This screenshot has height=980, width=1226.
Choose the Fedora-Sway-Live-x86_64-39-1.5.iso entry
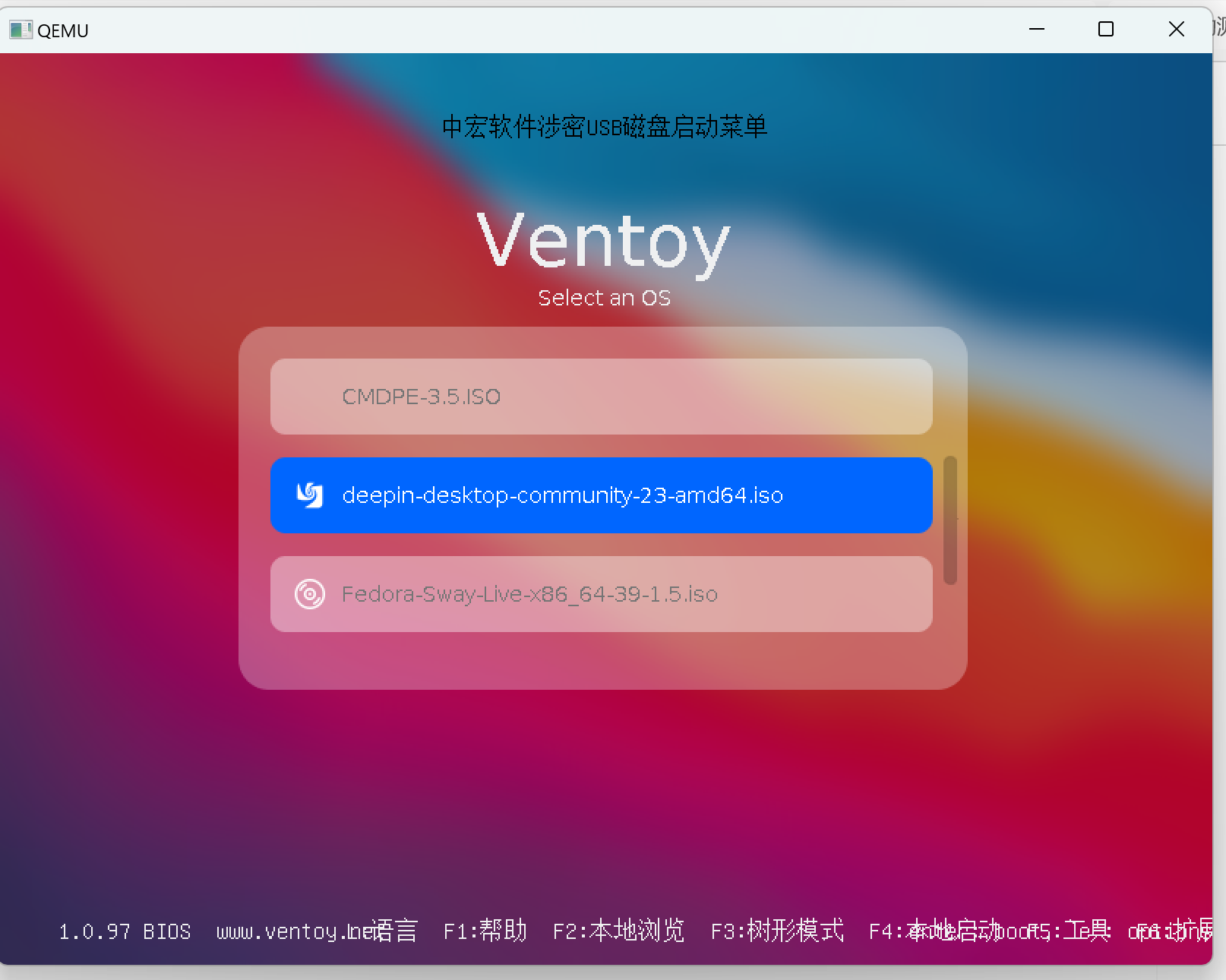tap(601, 594)
